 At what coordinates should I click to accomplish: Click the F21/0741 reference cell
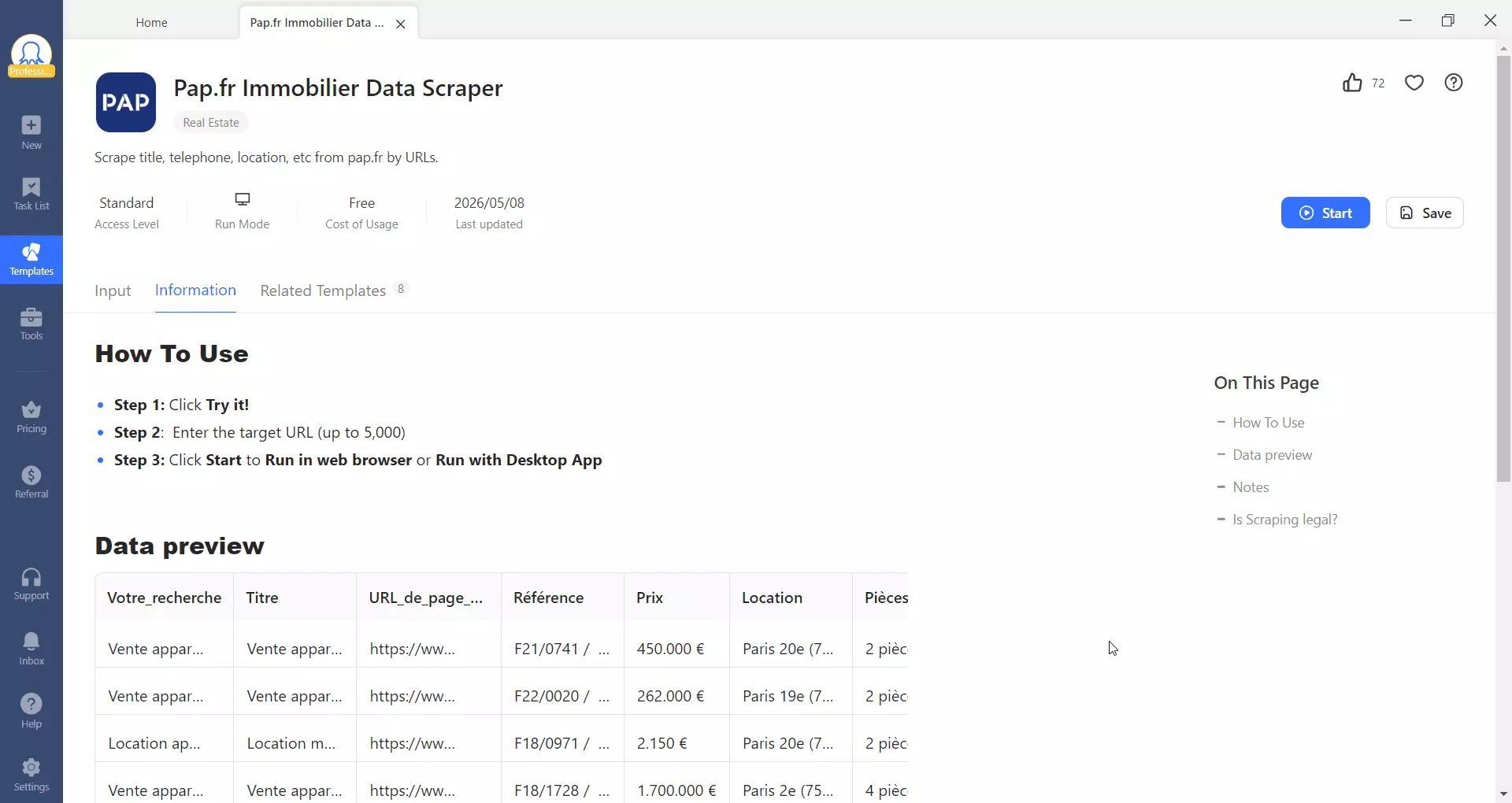point(561,649)
